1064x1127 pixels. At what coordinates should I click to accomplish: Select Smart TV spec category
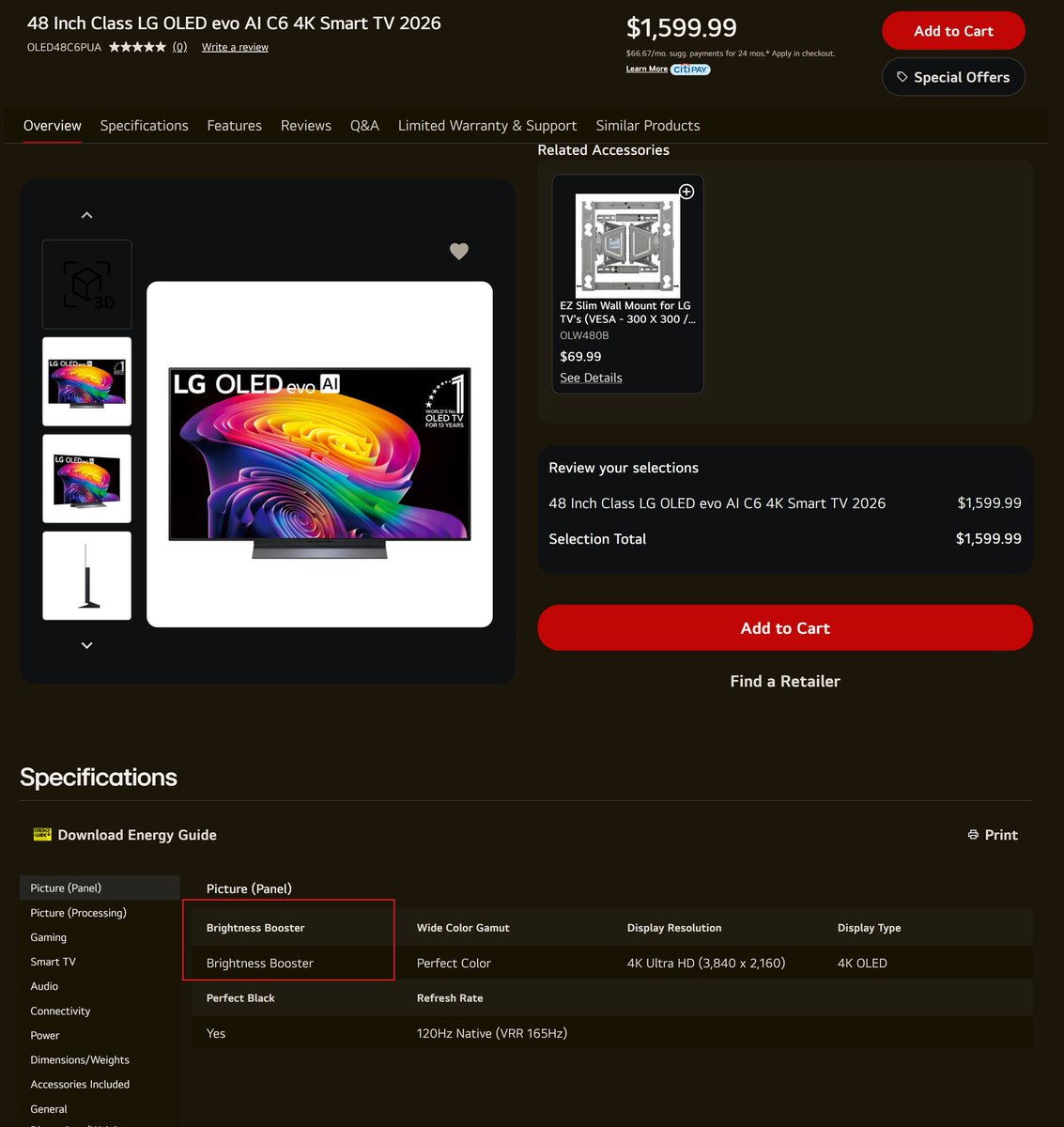[54, 962]
